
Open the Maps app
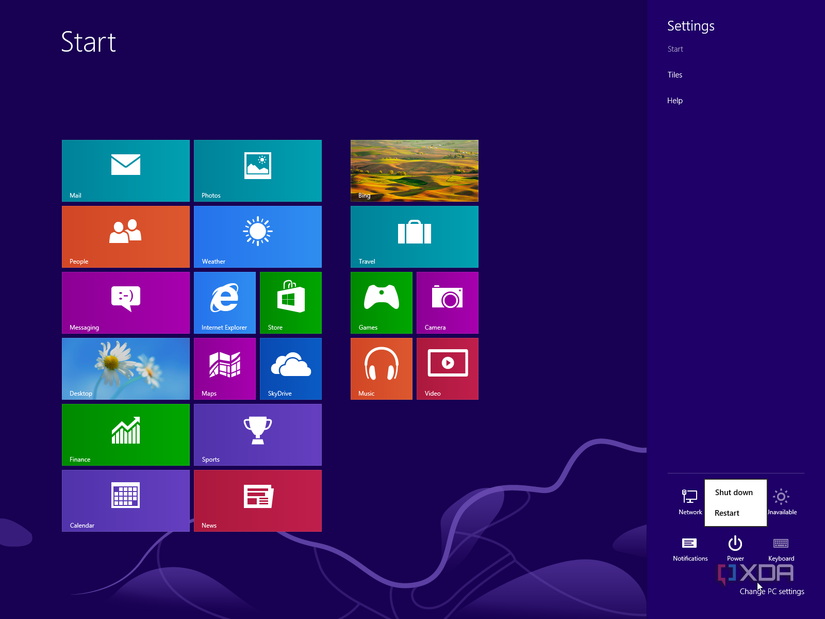tap(224, 368)
